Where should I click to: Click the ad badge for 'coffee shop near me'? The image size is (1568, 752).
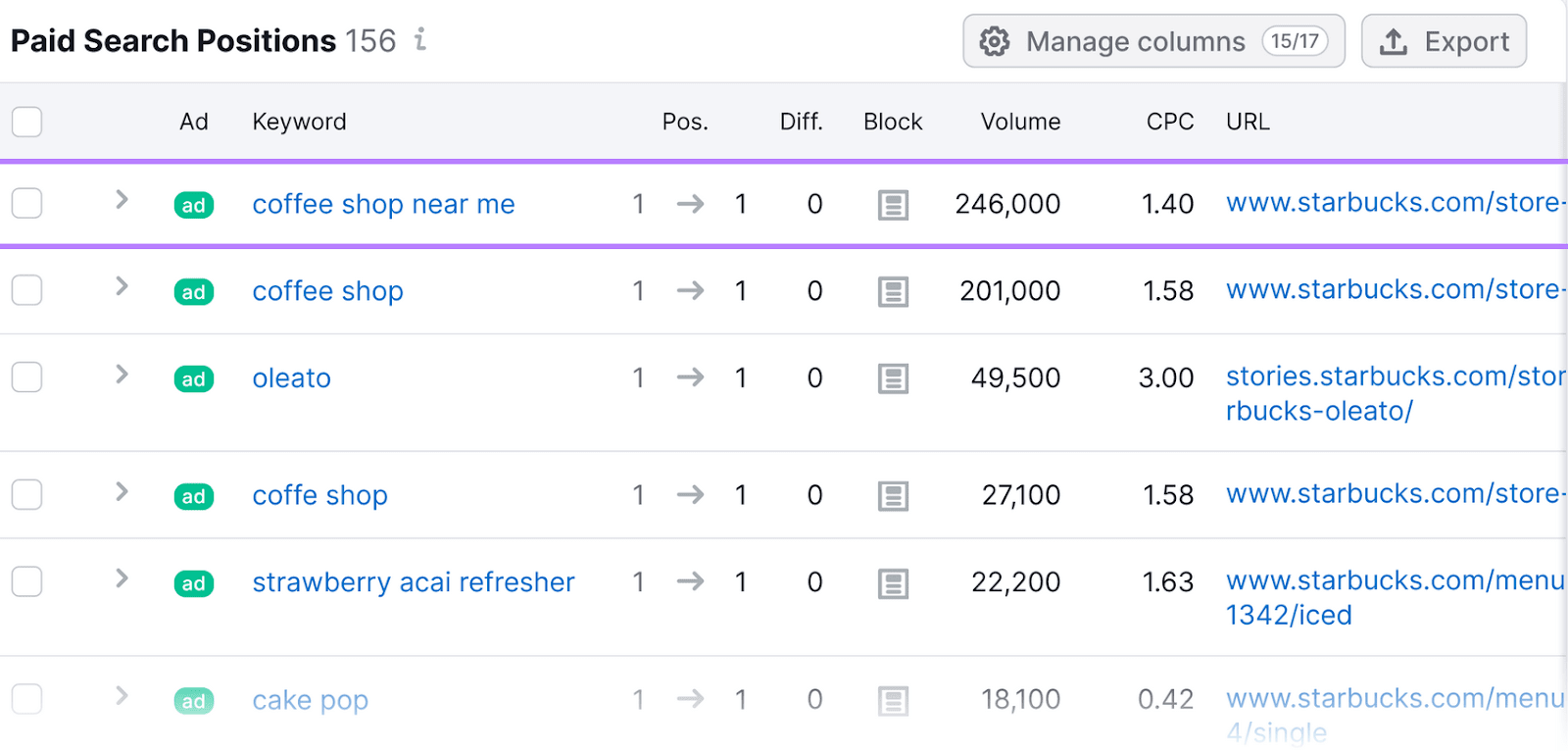tap(193, 205)
